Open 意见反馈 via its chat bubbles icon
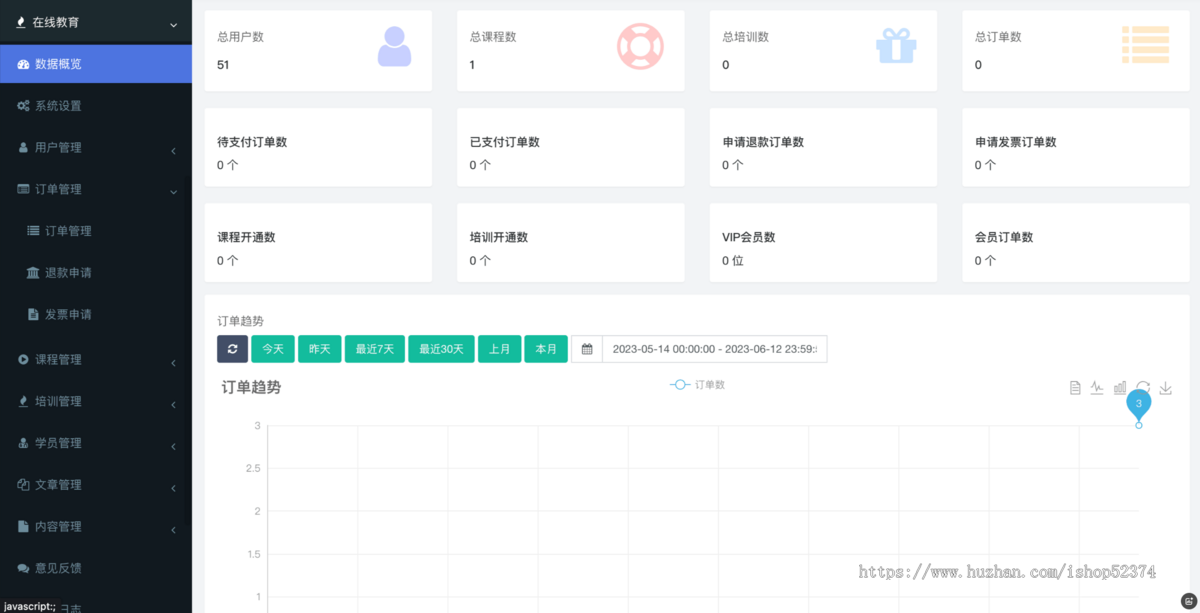The width and height of the screenshot is (1200, 613). click(x=23, y=568)
